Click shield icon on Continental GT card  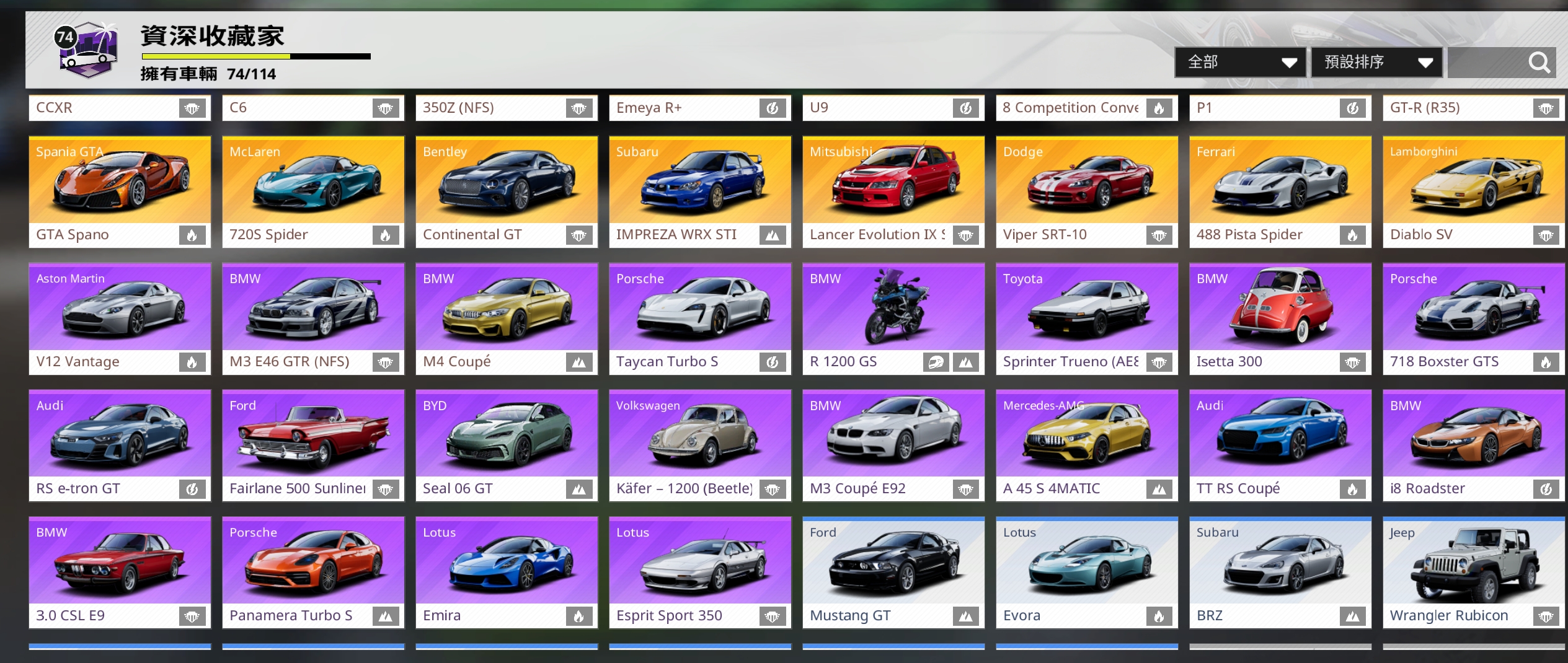tap(578, 235)
